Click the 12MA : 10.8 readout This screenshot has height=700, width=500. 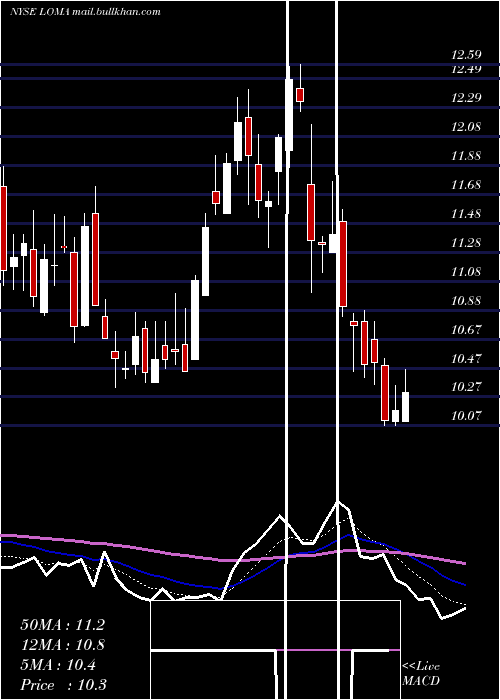click(x=62, y=645)
